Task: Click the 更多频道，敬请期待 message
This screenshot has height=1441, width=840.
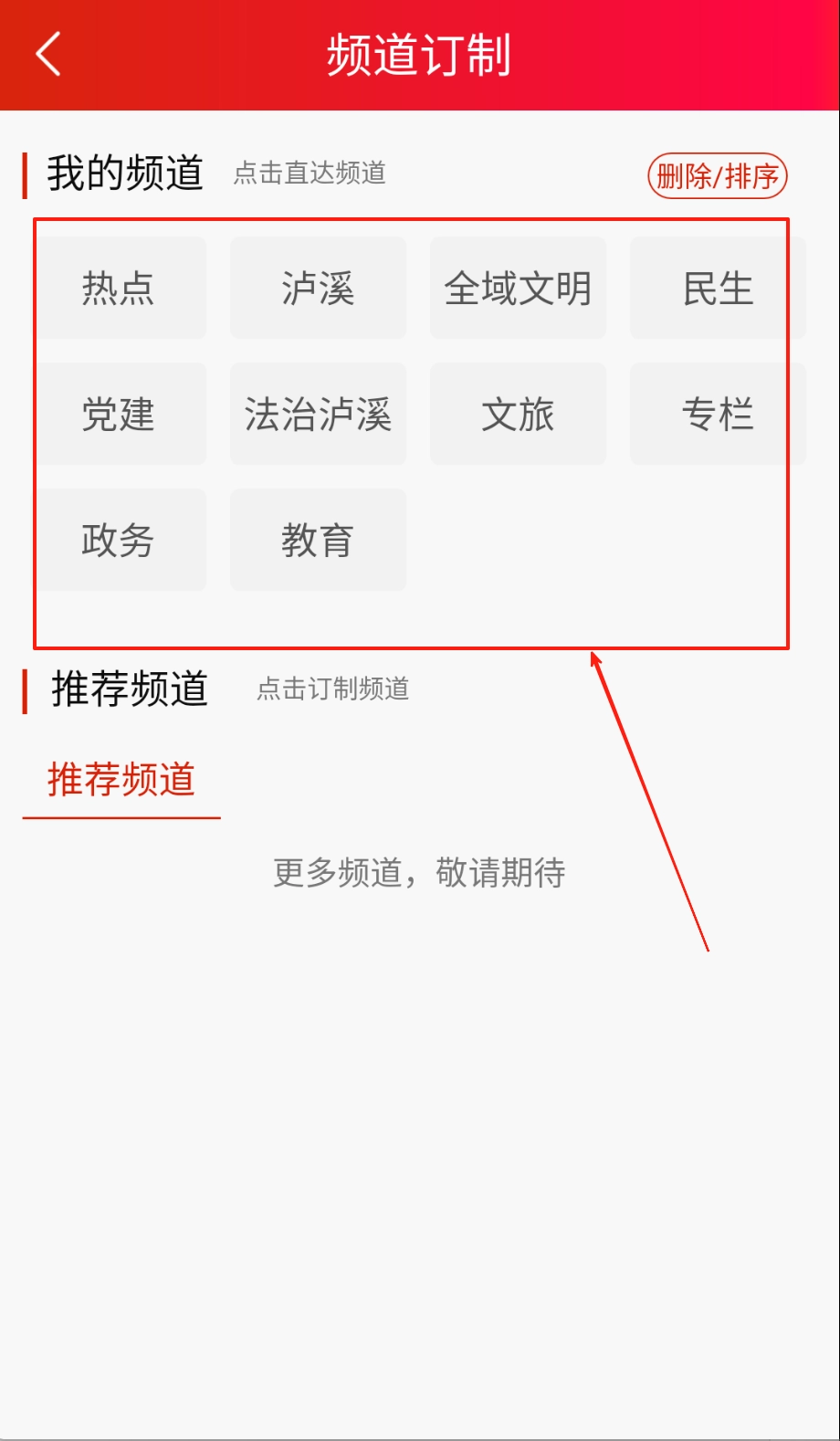Action: tap(419, 873)
